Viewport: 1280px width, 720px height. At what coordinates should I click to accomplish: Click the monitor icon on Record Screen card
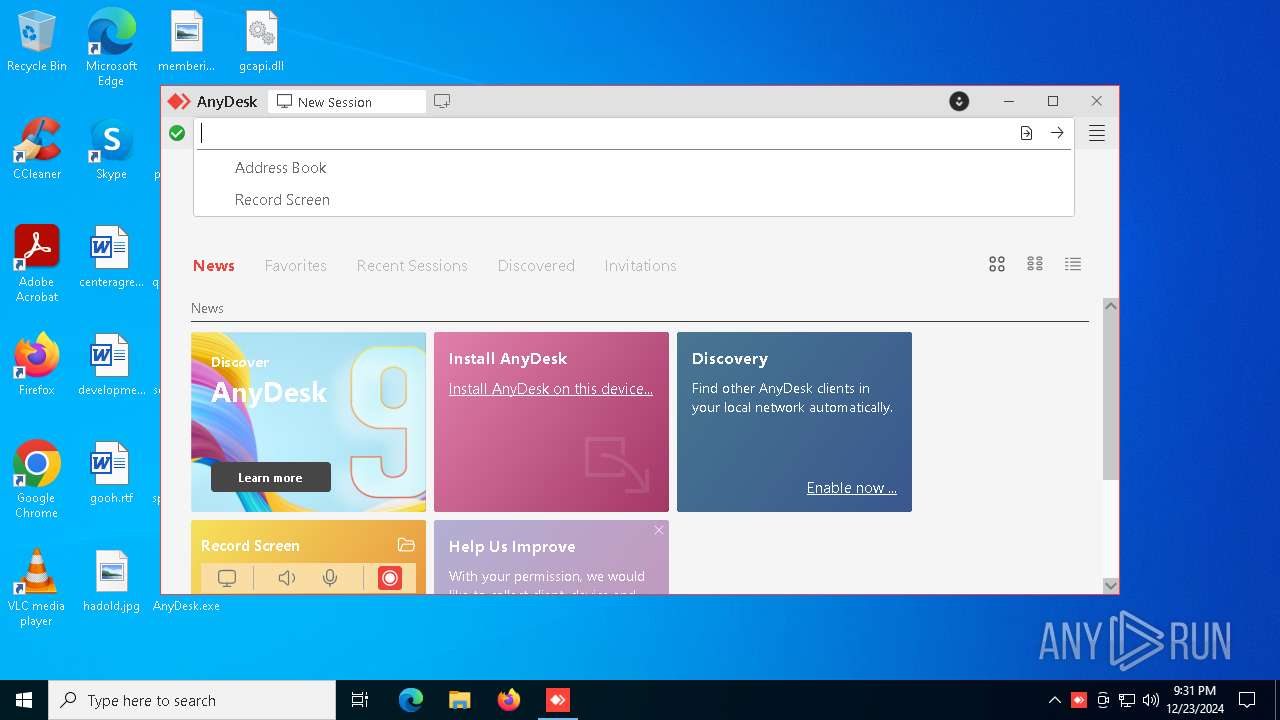coord(227,578)
